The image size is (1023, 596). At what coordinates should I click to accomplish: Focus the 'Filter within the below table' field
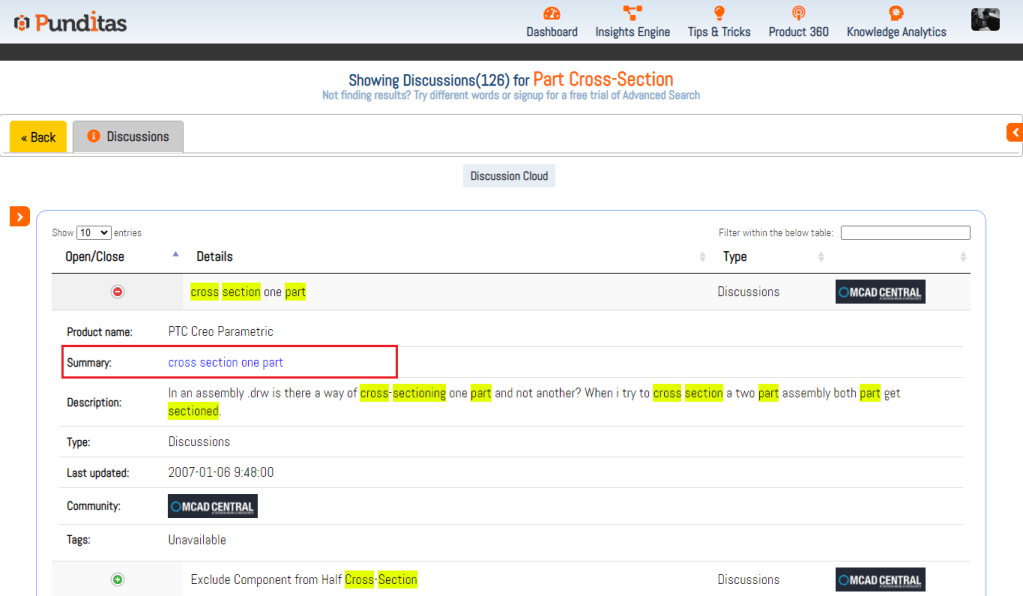[906, 233]
